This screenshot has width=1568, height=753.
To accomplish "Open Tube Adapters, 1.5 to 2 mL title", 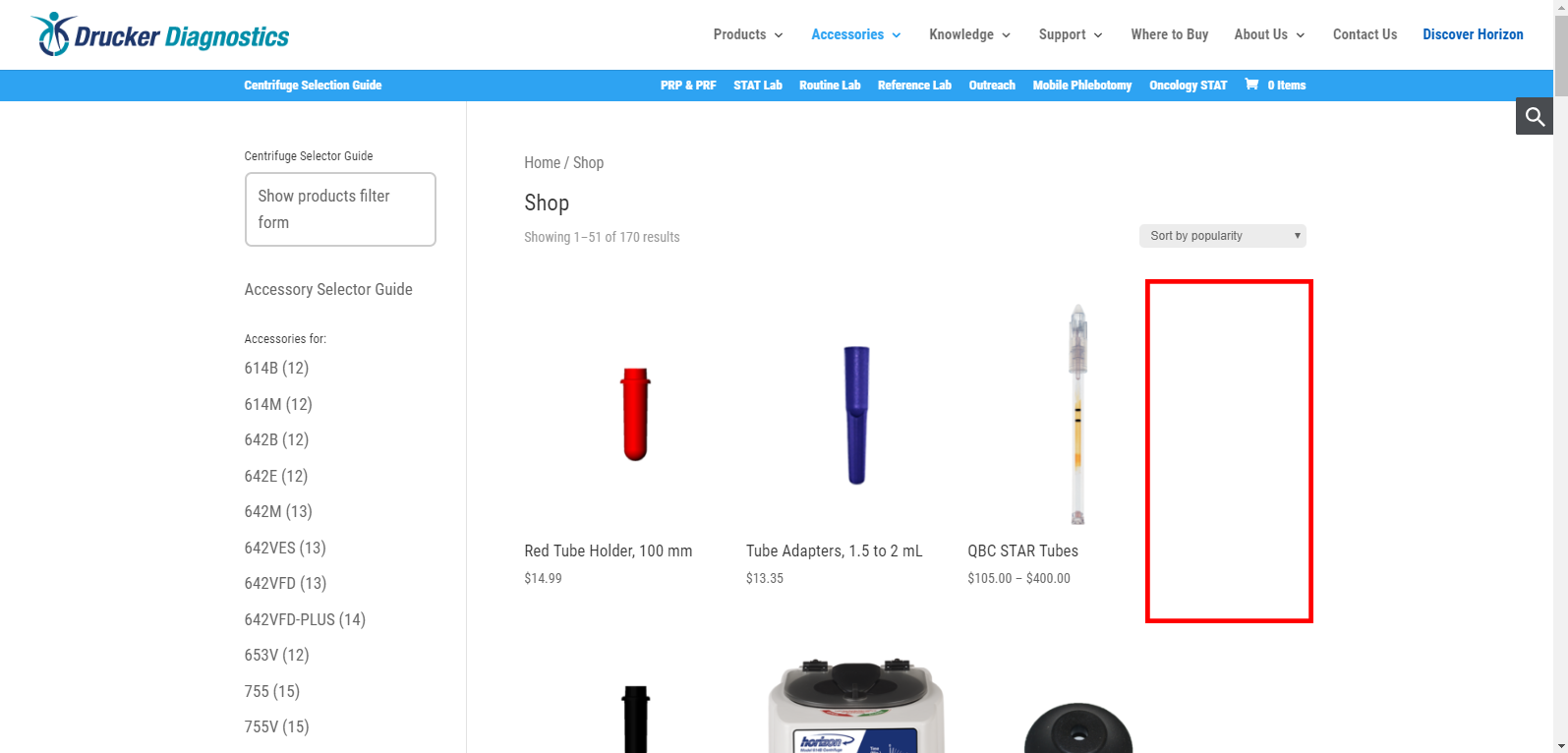I will [x=835, y=551].
